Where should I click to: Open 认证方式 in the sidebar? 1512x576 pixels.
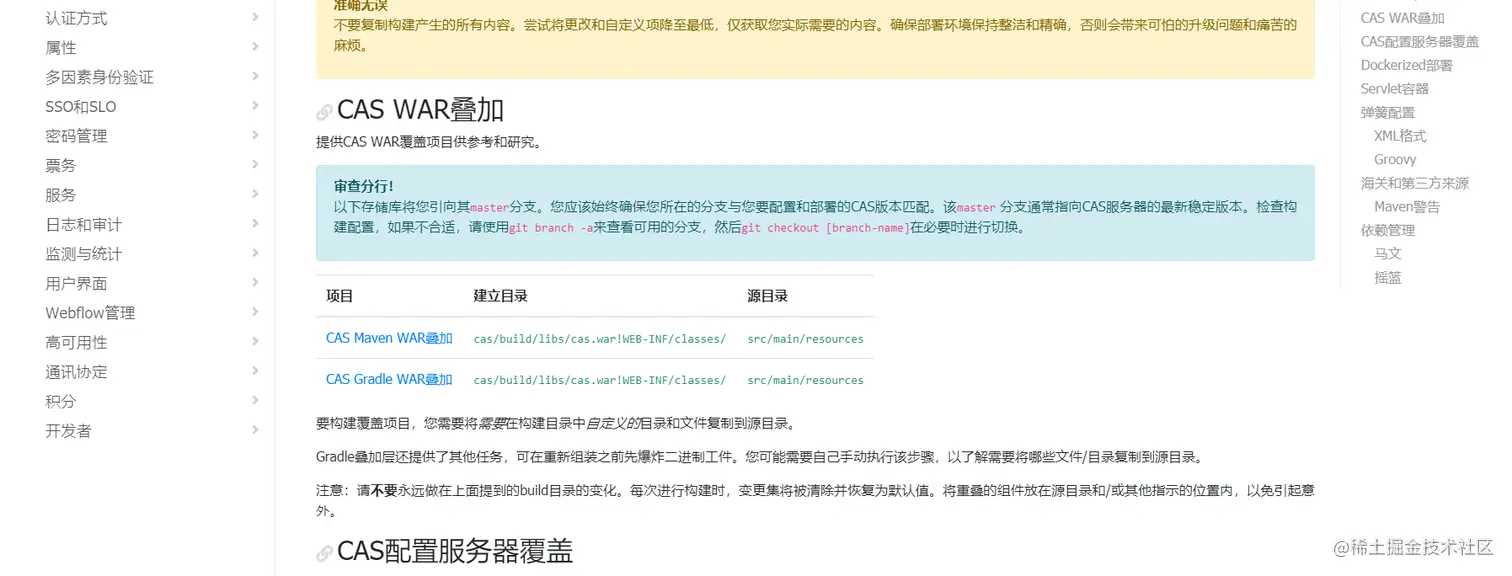(76, 18)
